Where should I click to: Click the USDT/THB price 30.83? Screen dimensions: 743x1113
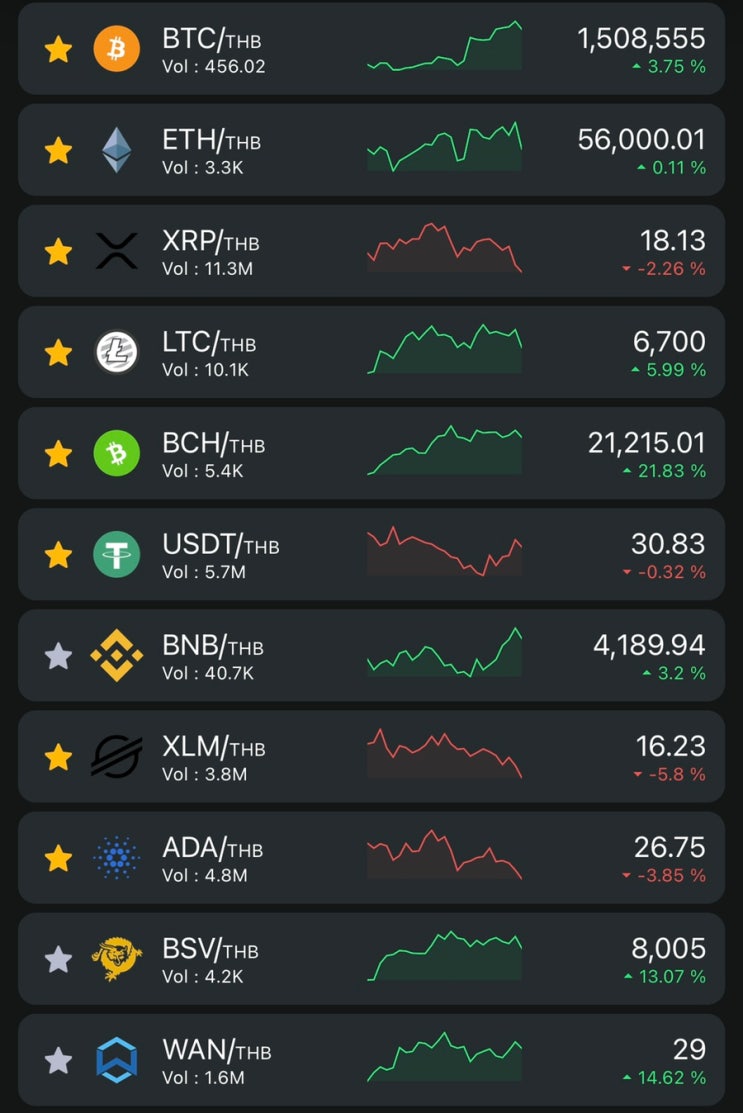click(667, 544)
